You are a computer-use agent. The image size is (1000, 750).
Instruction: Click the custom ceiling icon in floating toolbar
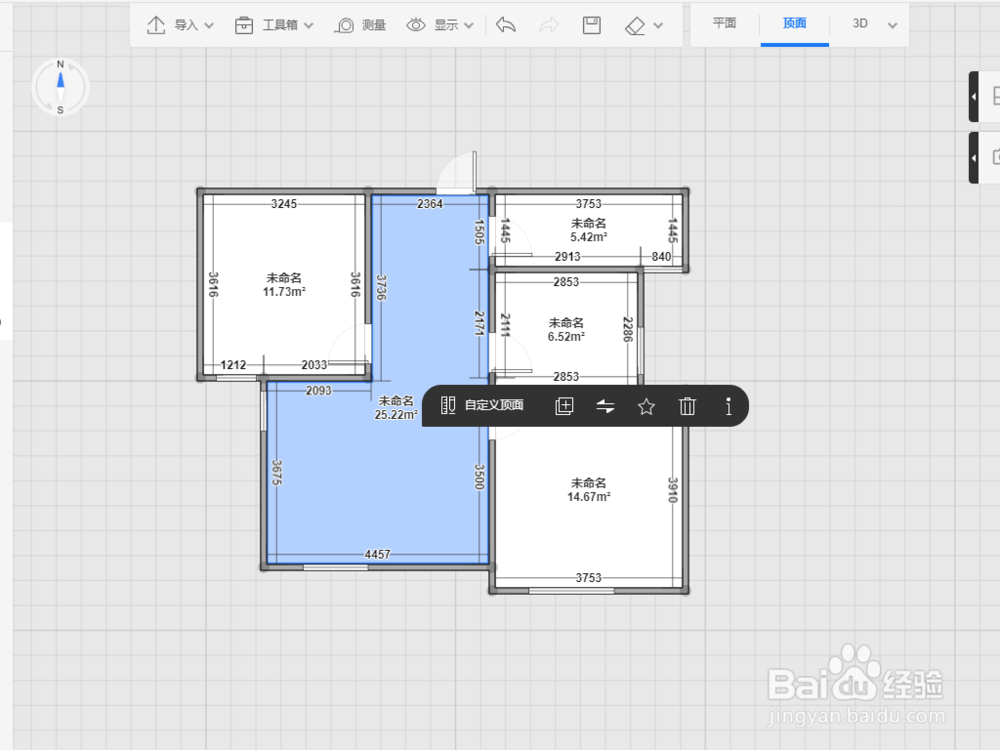[x=448, y=405]
